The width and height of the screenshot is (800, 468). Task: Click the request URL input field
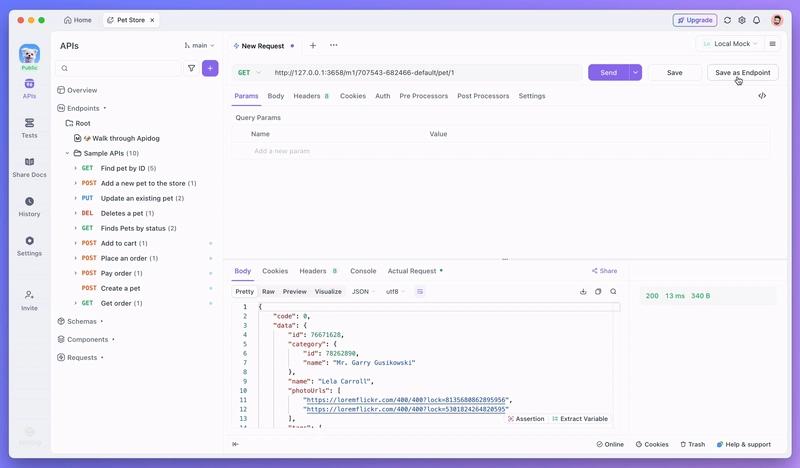coord(420,73)
